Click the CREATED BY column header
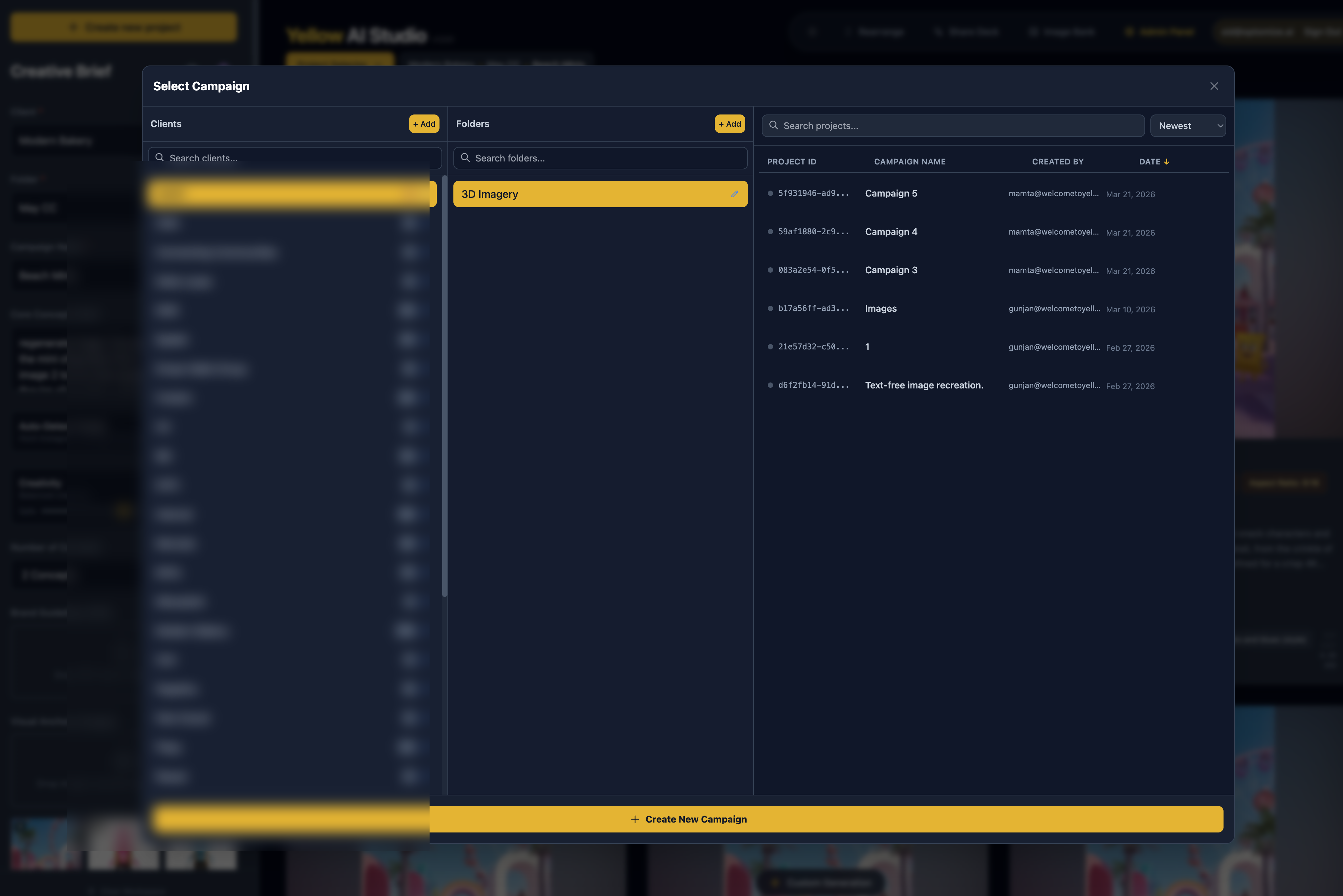This screenshot has height=896, width=1343. point(1057,162)
